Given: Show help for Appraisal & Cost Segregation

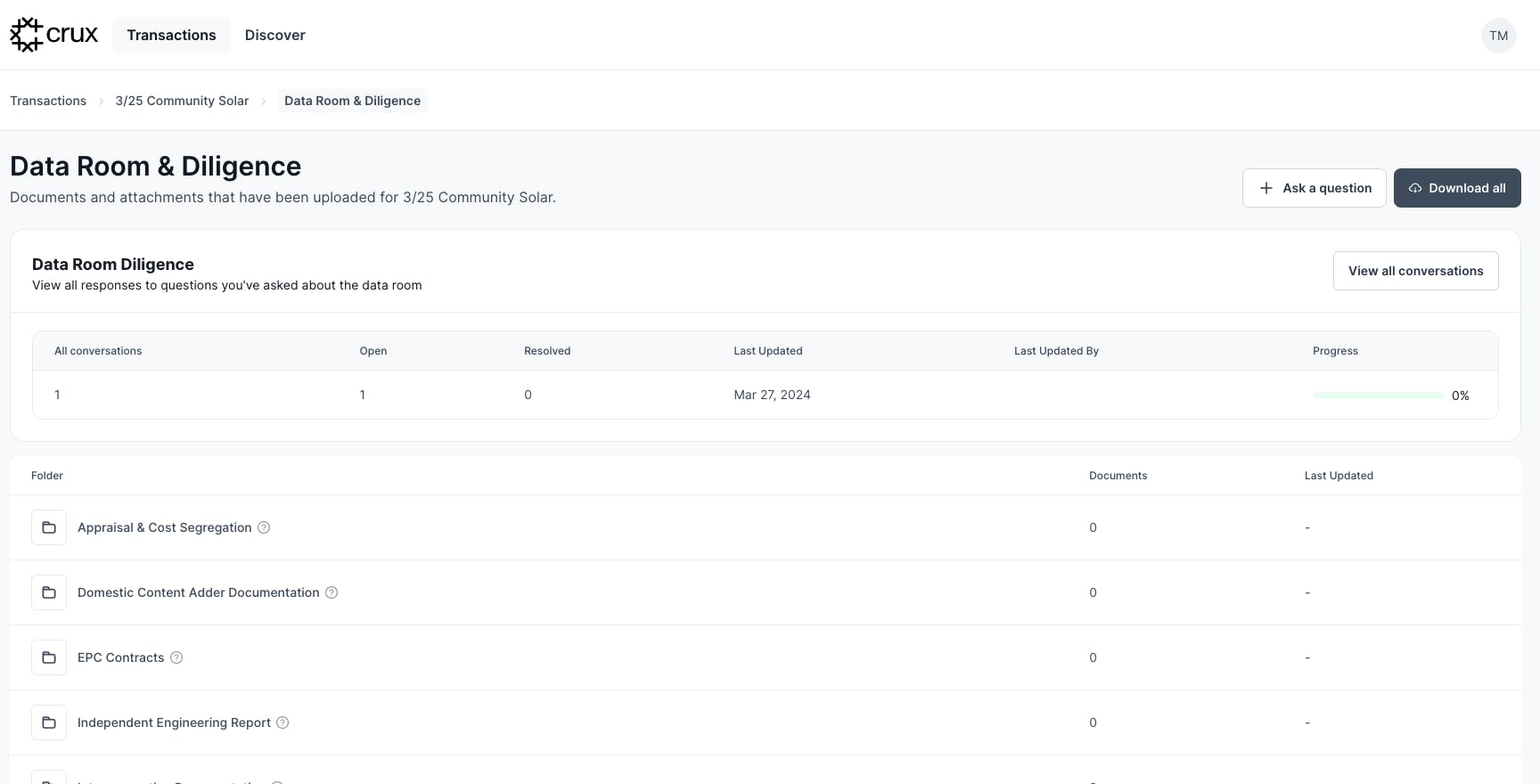Looking at the screenshot, I should click(x=264, y=527).
